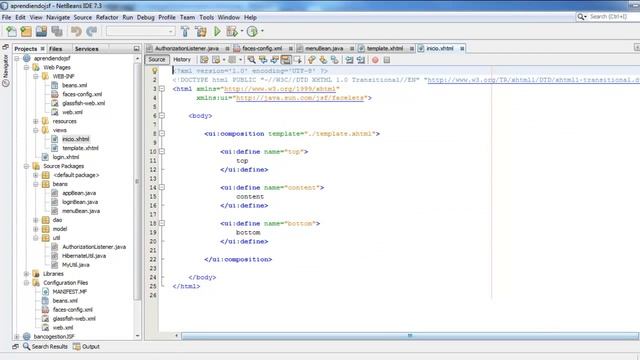The image size is (640, 360).
Task: Open the Files panel tab
Action: click(x=56, y=49)
